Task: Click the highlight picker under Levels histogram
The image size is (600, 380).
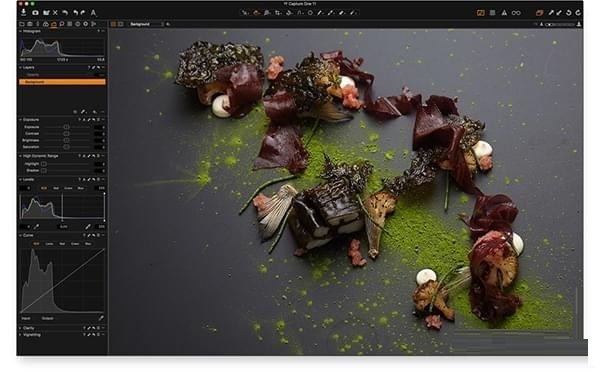Action: click(x=88, y=227)
